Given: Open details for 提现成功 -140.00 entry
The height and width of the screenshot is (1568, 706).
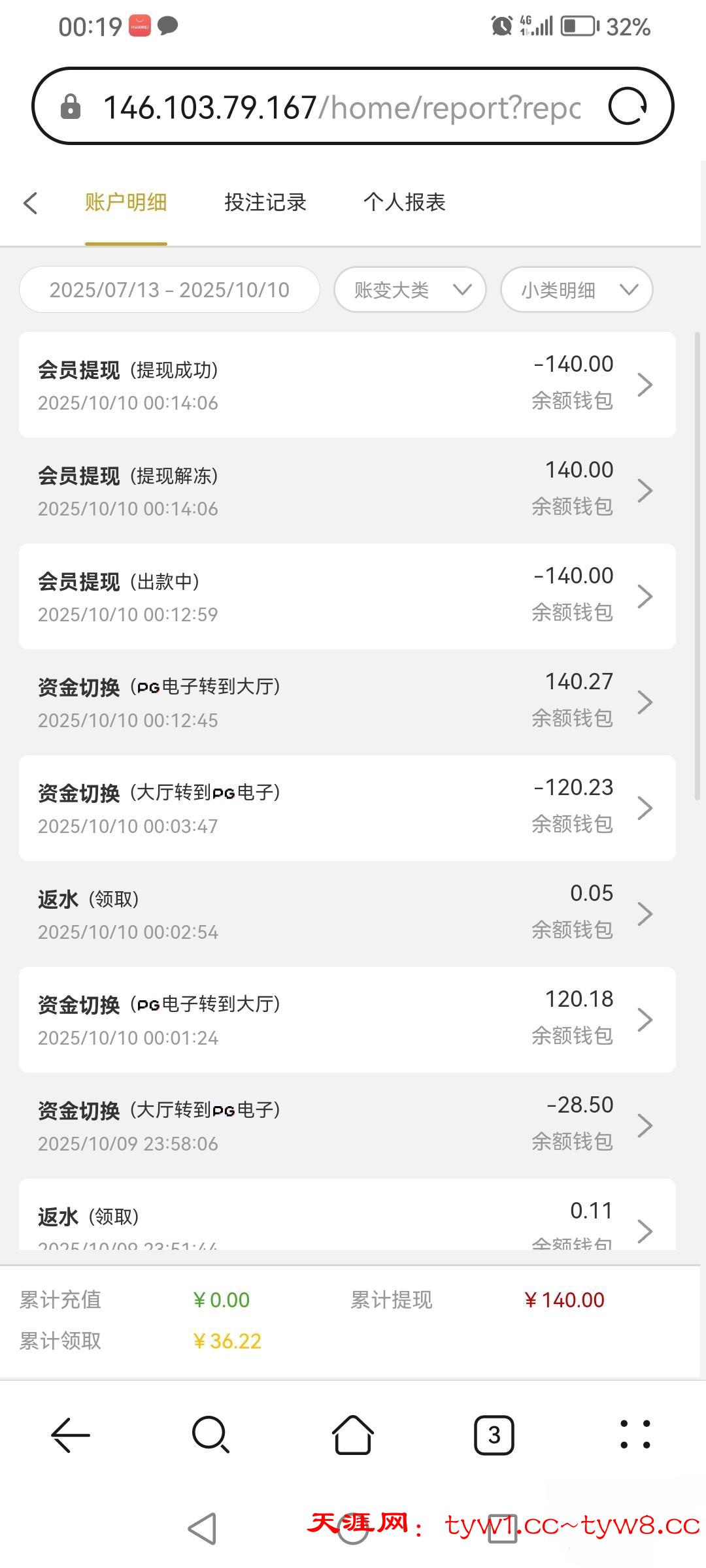Looking at the screenshot, I should click(346, 385).
